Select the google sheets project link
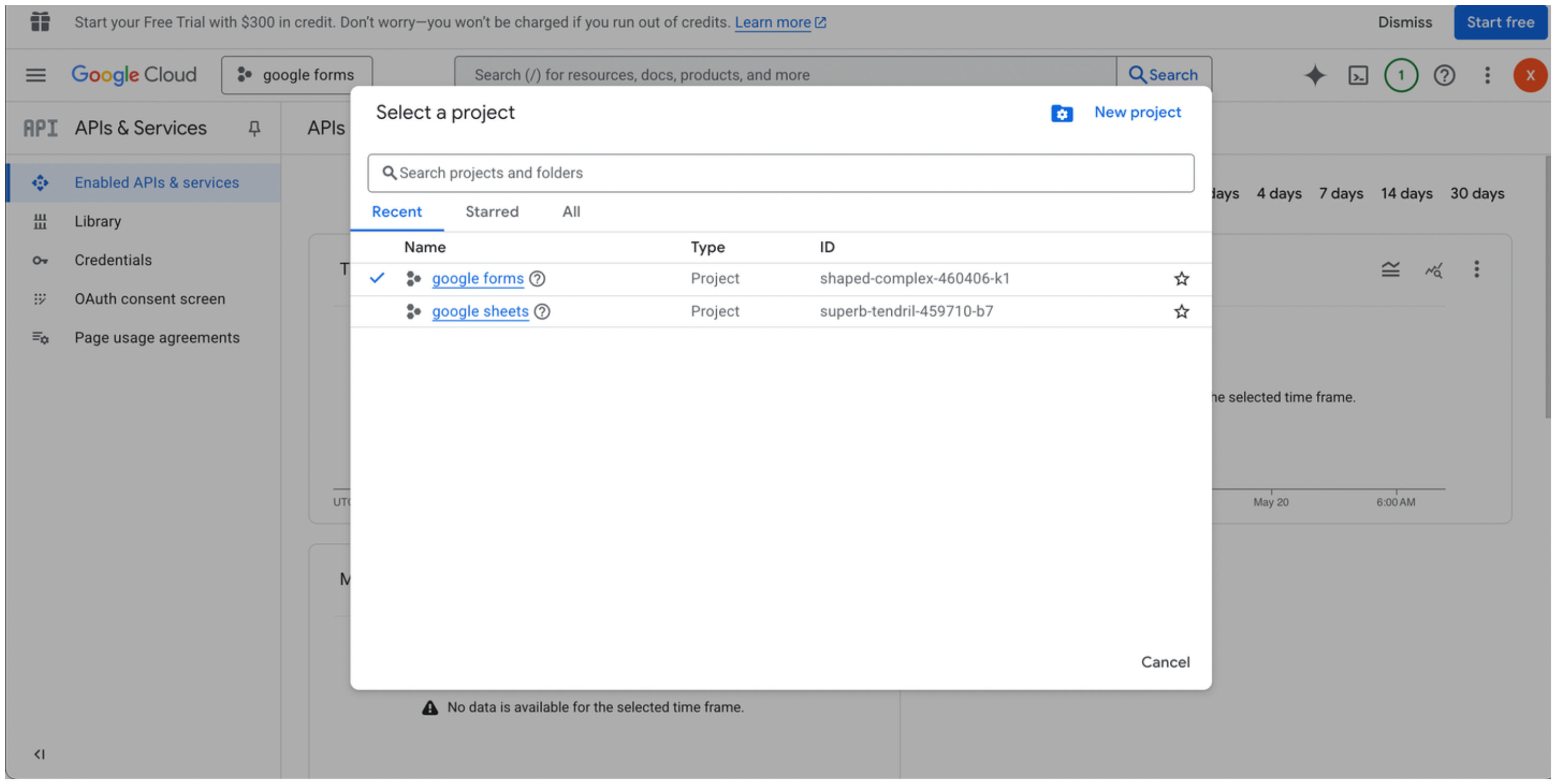Screen dimensions: 1556x784 point(480,312)
